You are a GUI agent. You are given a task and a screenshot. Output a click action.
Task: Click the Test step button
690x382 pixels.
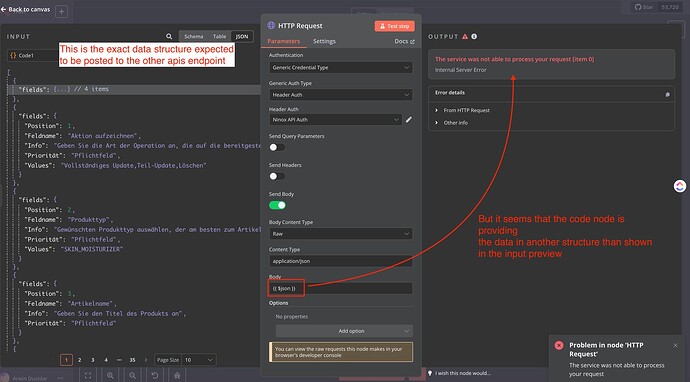[394, 26]
